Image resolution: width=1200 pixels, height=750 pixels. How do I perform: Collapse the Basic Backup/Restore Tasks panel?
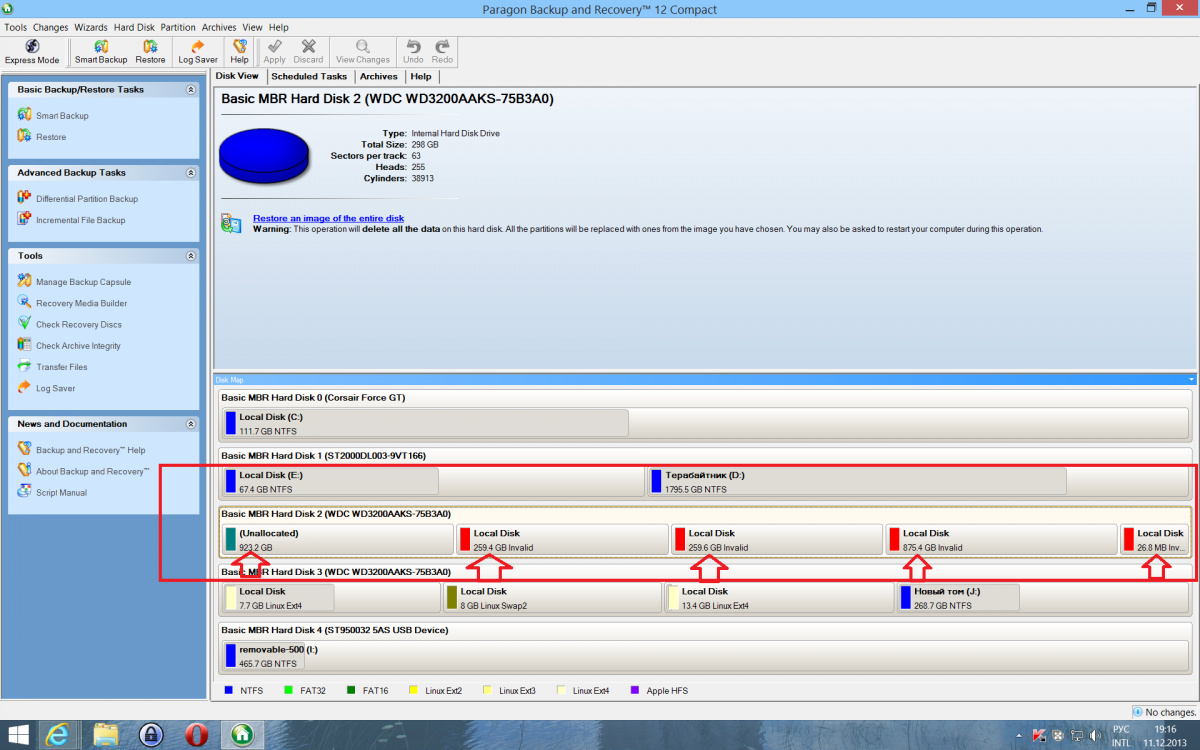pyautogui.click(x=190, y=90)
